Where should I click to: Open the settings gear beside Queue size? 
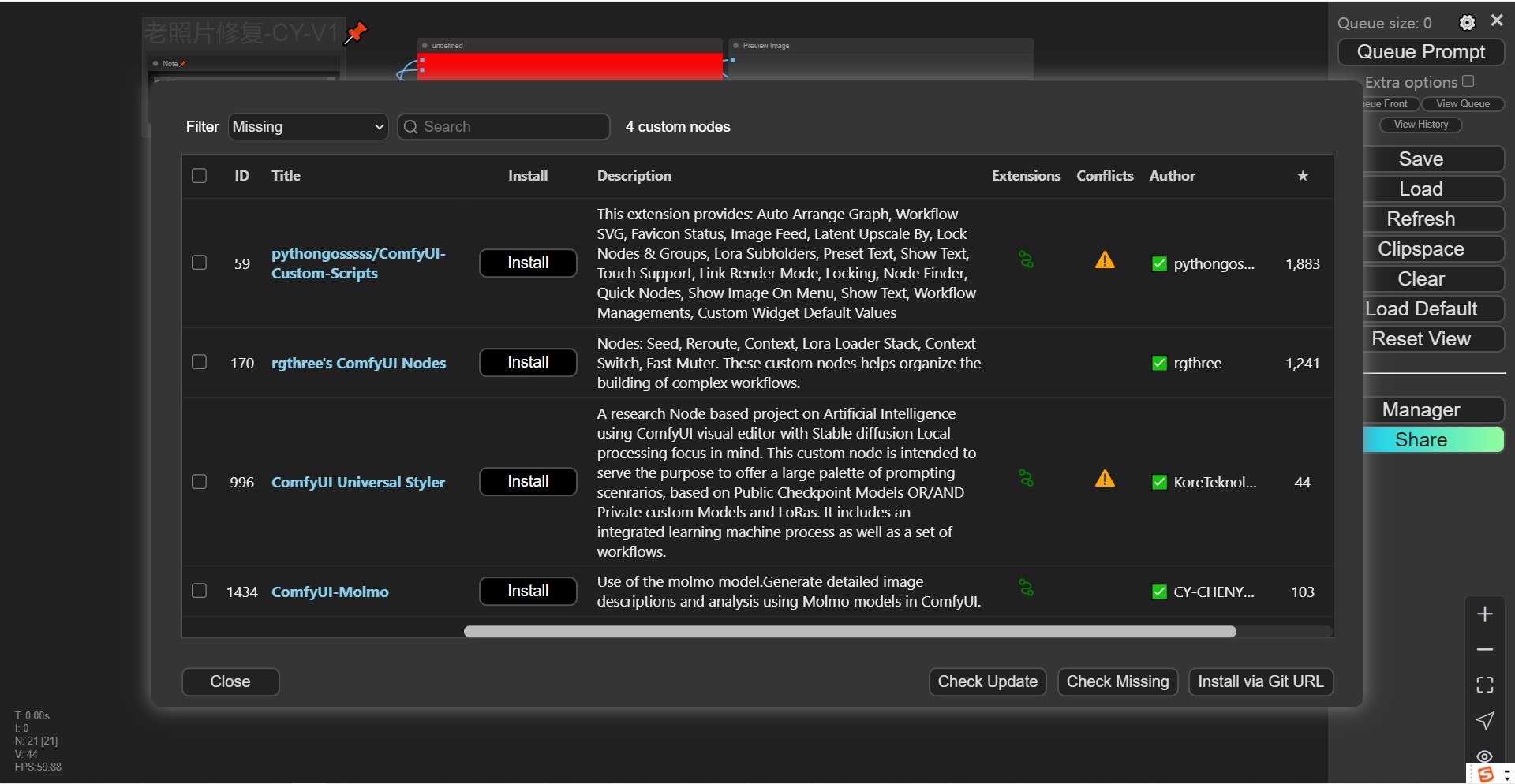click(x=1467, y=23)
